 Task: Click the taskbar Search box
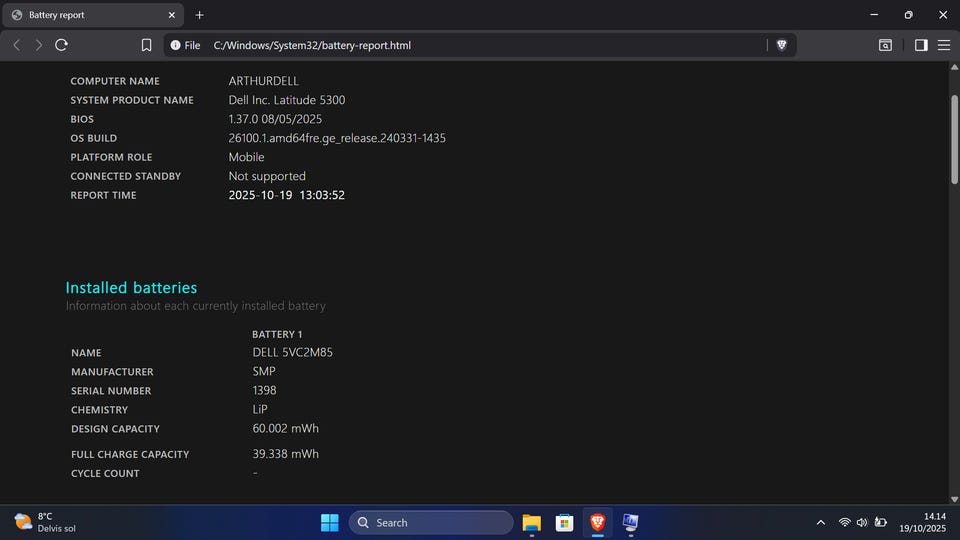point(431,522)
